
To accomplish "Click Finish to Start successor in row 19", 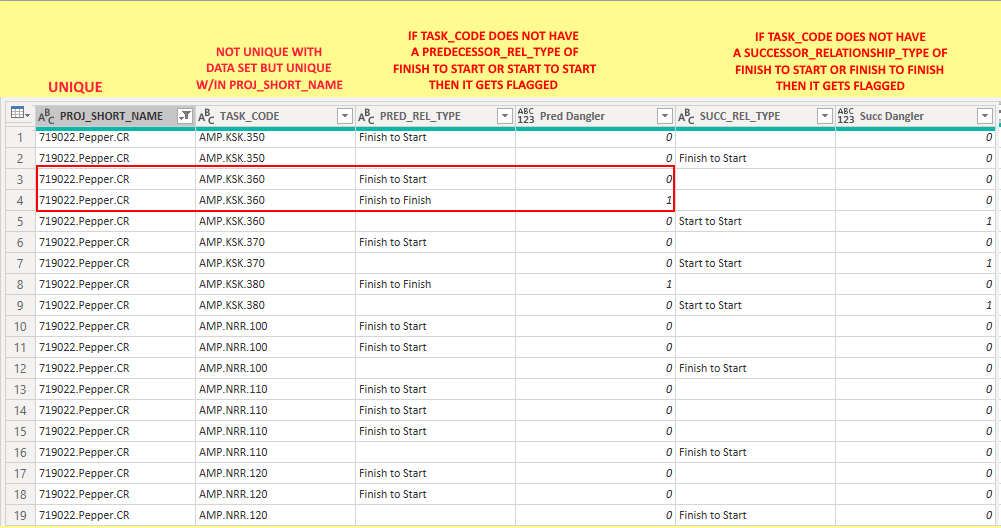I will 712,515.
